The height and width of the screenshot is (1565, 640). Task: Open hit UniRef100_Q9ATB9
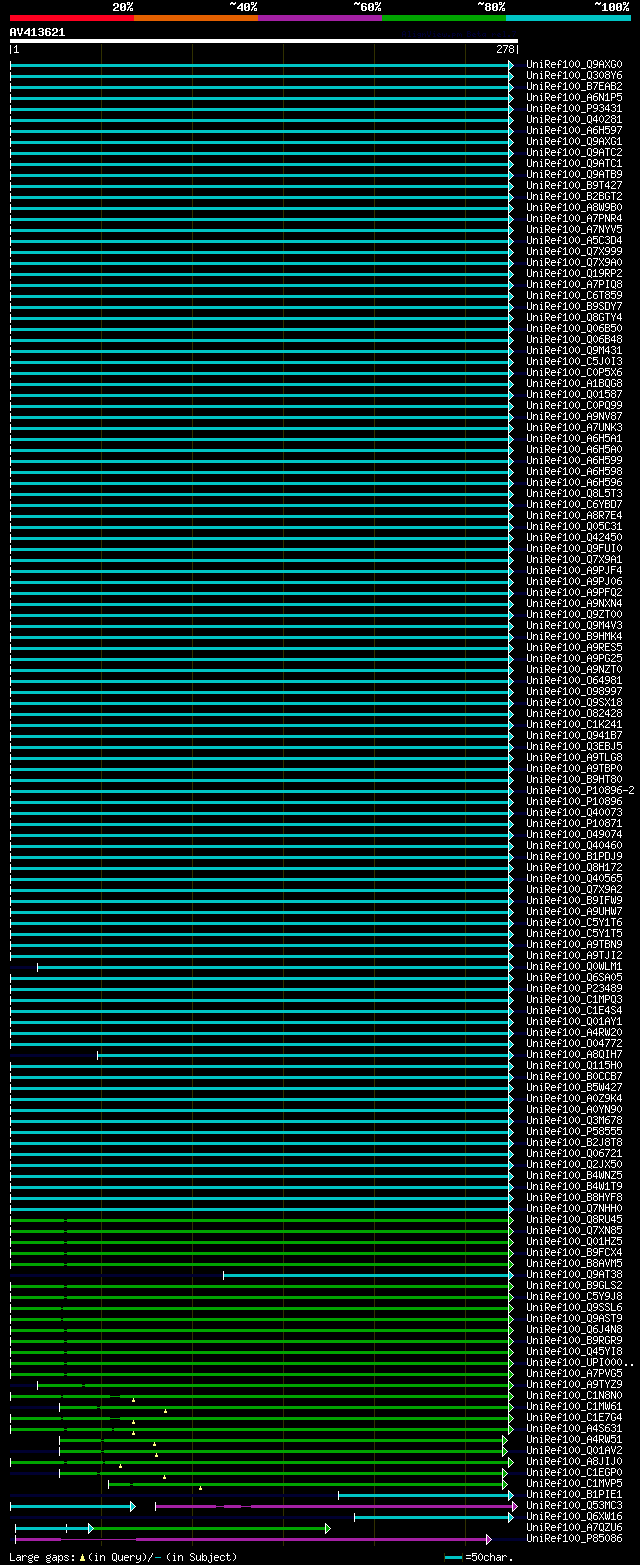point(574,174)
